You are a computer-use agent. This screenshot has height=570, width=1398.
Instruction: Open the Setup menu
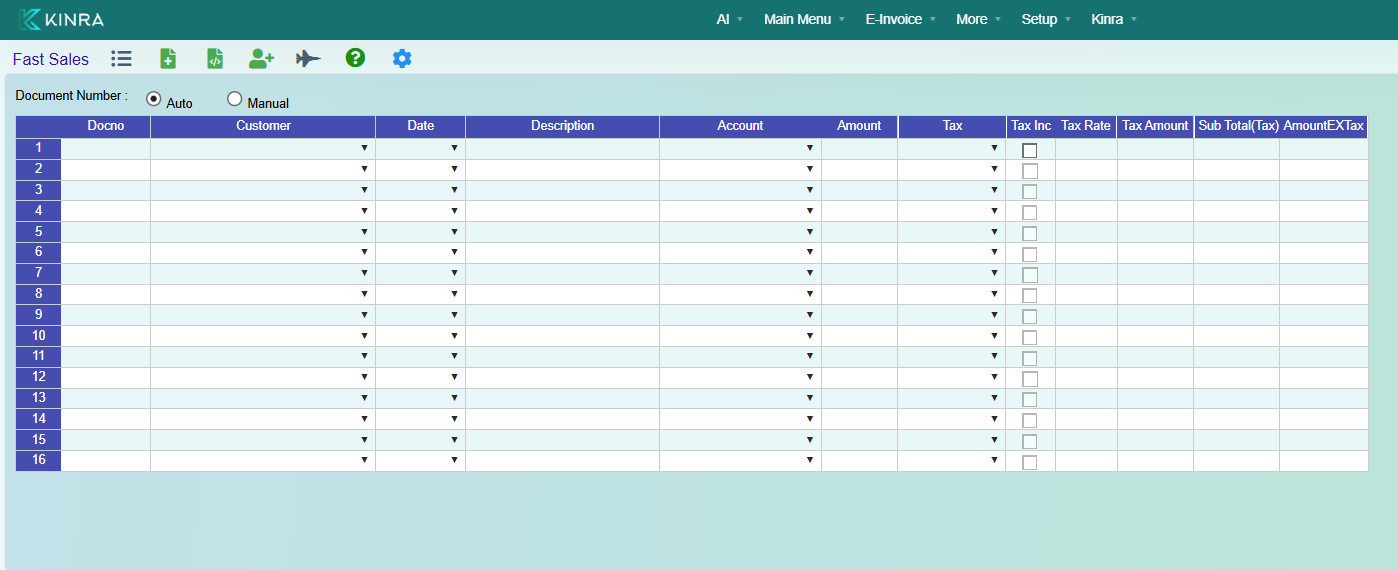pyautogui.click(x=1045, y=19)
